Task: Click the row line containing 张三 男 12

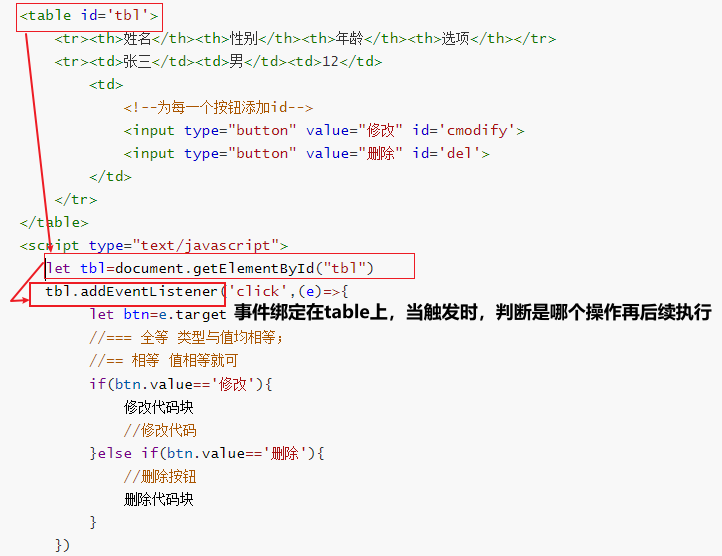Action: pyautogui.click(x=218, y=61)
